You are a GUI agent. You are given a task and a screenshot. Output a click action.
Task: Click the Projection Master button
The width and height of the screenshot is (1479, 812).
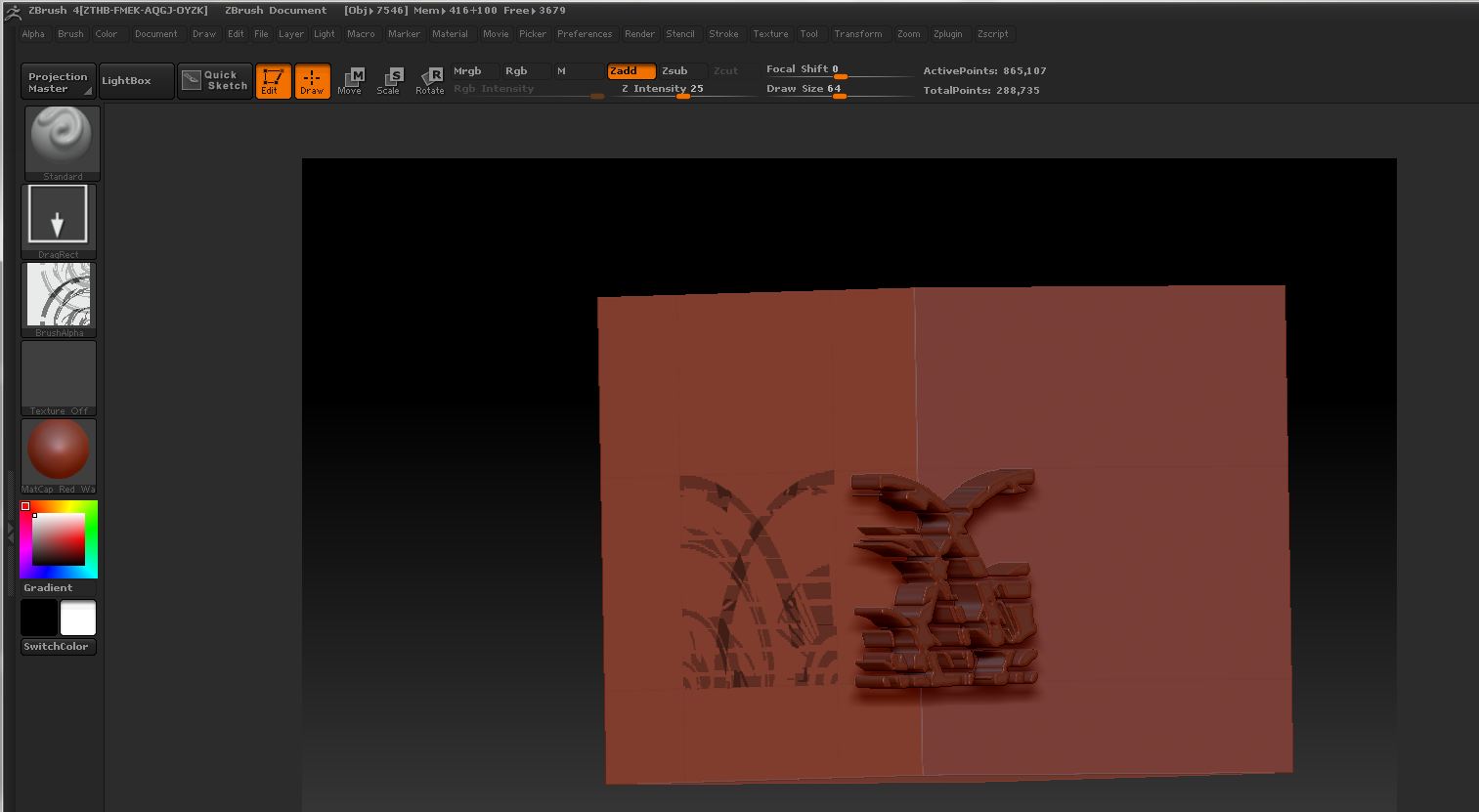click(58, 82)
